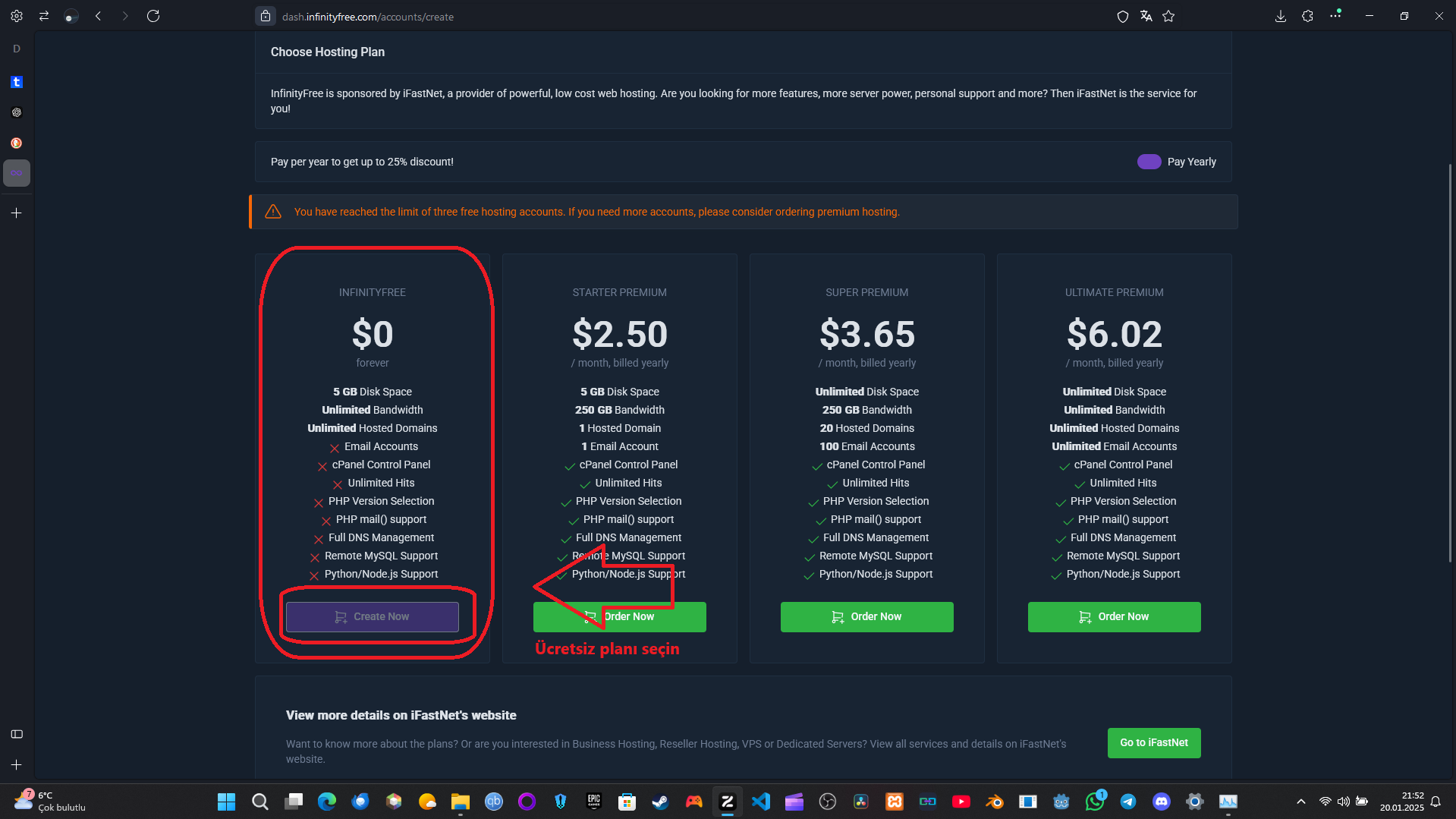This screenshot has height=819, width=1456.
Task: Launch Microsoft Edge from the taskbar
Action: pos(327,802)
